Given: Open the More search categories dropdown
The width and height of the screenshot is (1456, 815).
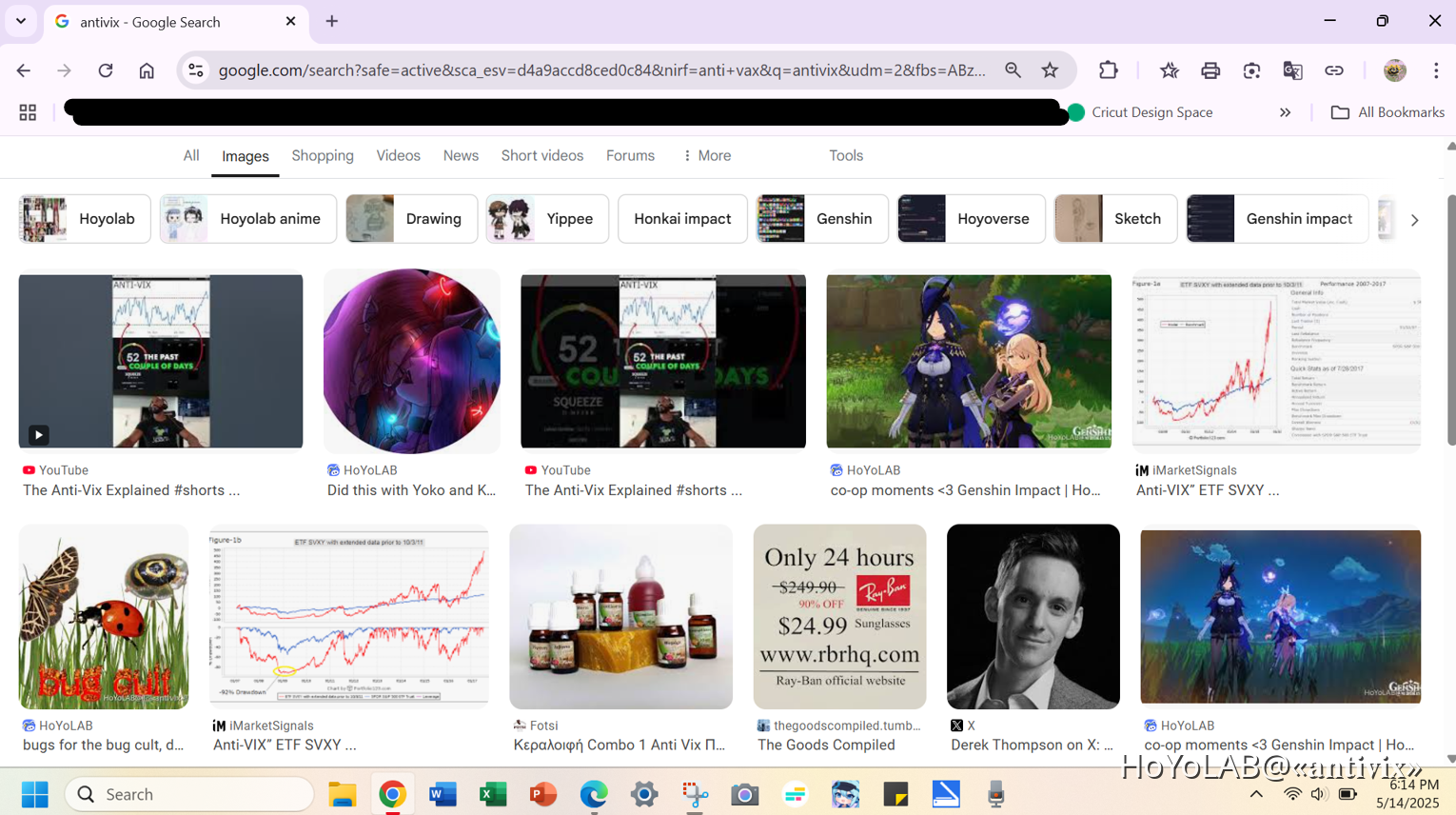Looking at the screenshot, I should click(x=706, y=155).
